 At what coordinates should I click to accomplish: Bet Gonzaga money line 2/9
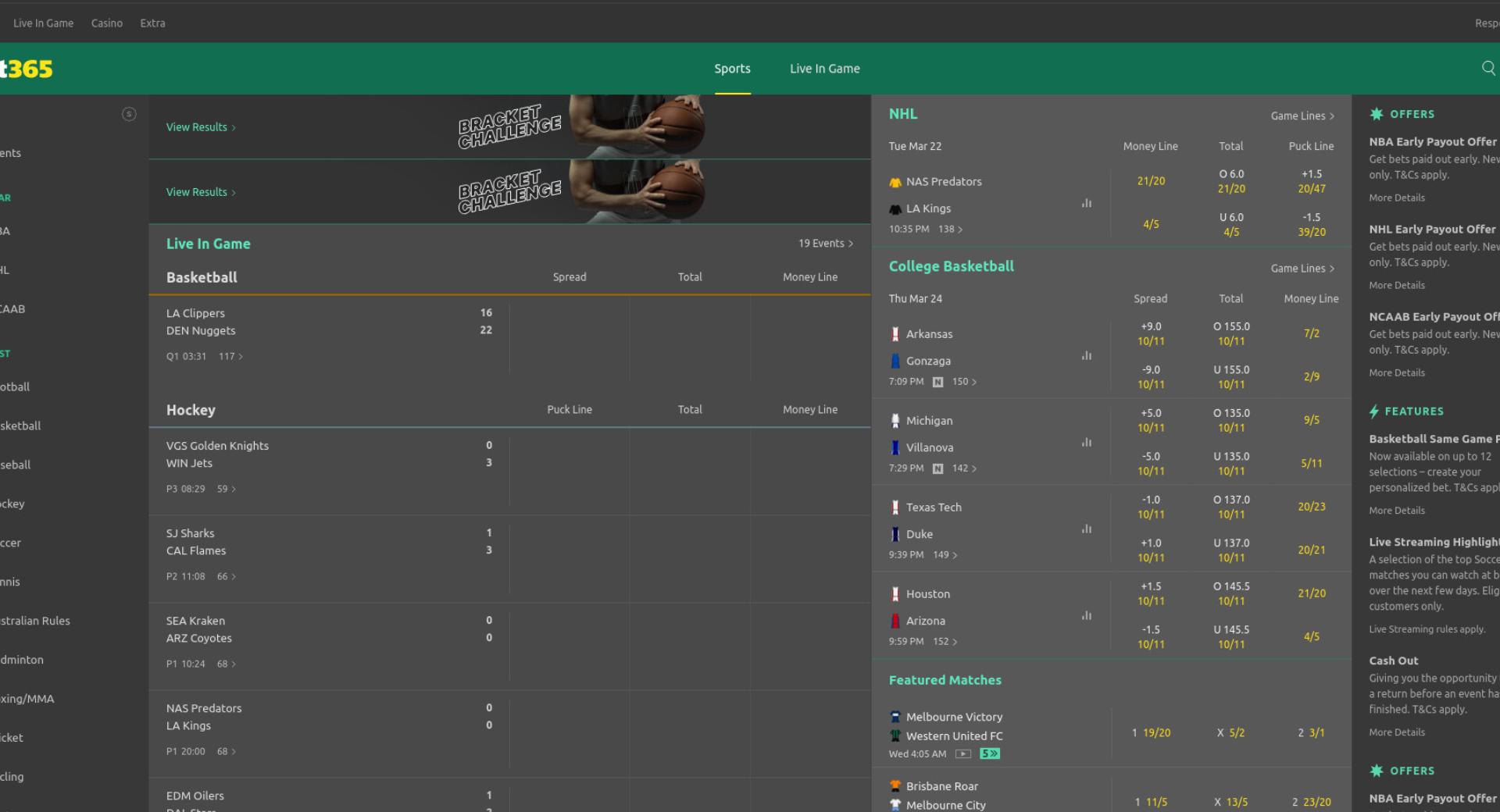[1311, 377]
